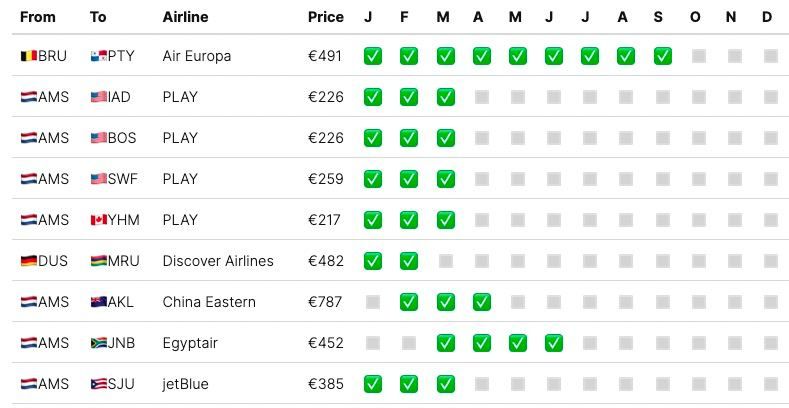Sort by the Airline column header
This screenshot has width=789, height=408.
click(x=185, y=17)
